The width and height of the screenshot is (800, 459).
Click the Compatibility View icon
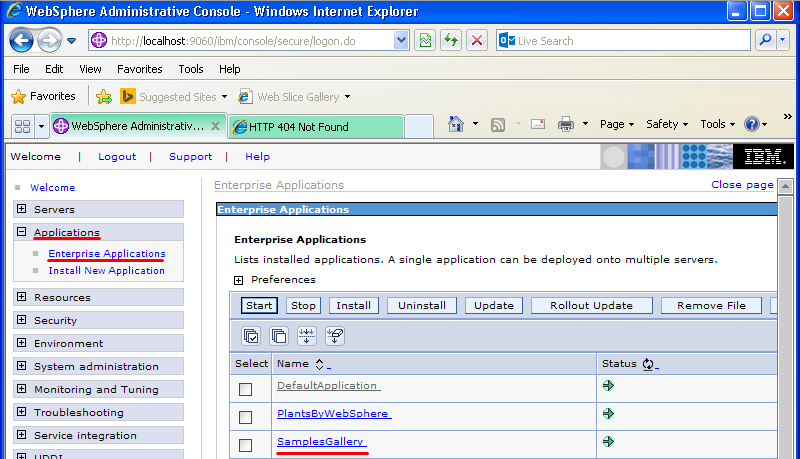[x=426, y=41]
